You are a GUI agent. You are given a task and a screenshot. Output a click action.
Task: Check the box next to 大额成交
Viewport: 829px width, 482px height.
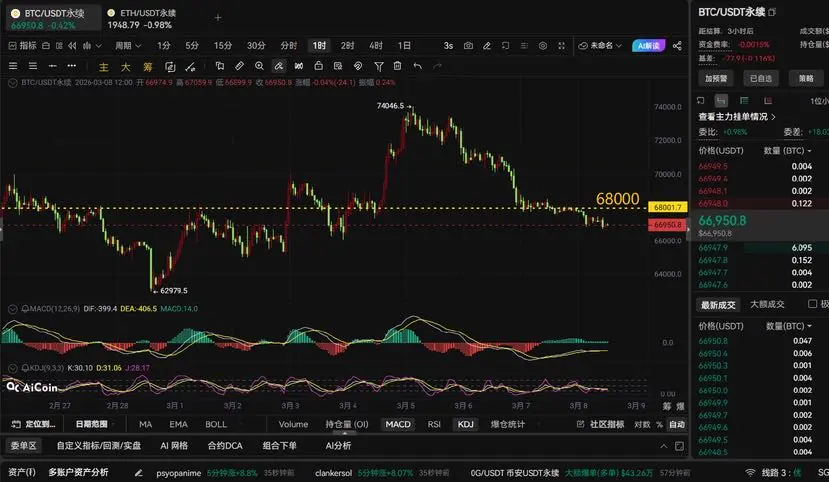812,304
